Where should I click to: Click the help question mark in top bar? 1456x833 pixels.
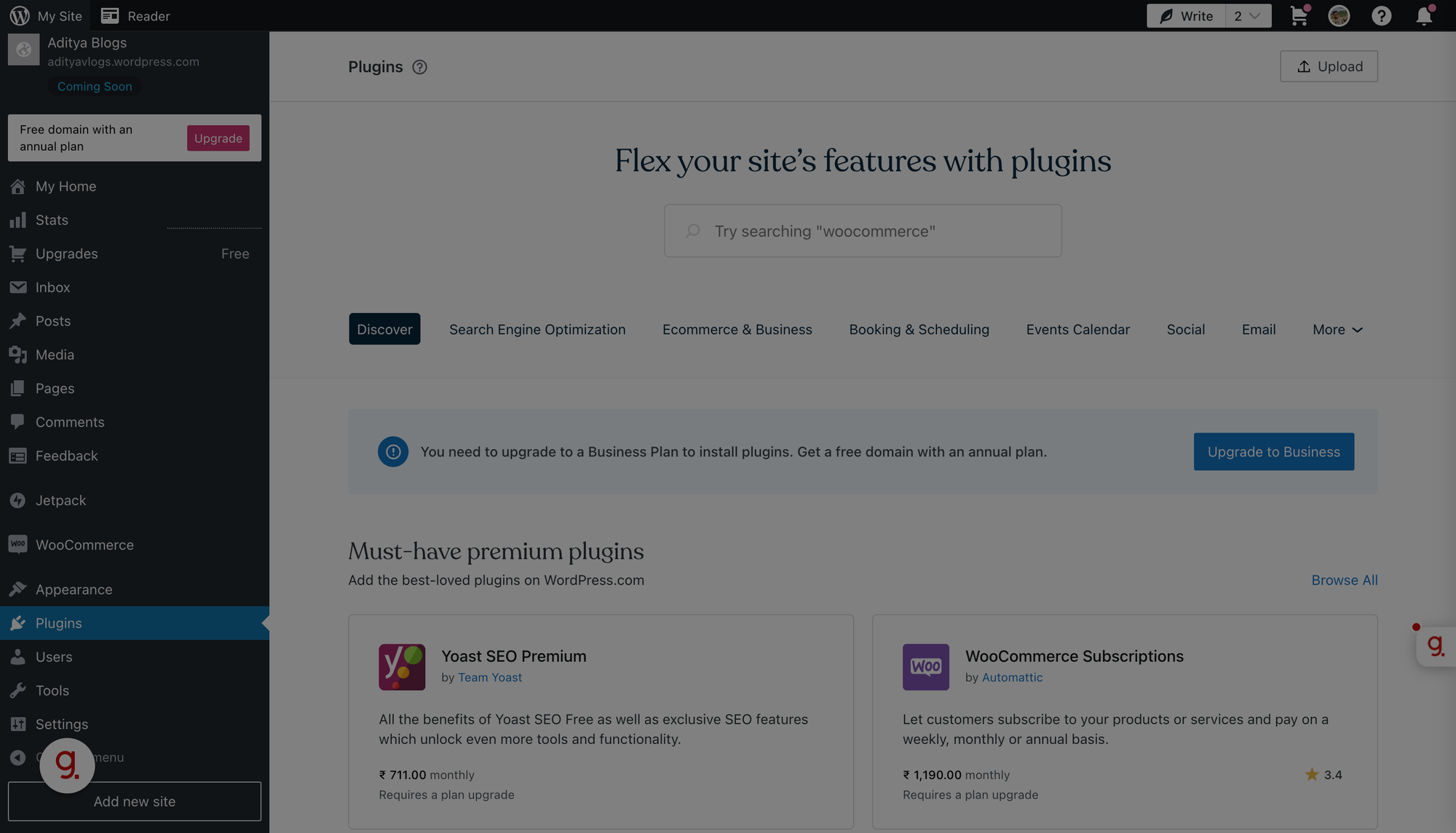tap(1381, 16)
